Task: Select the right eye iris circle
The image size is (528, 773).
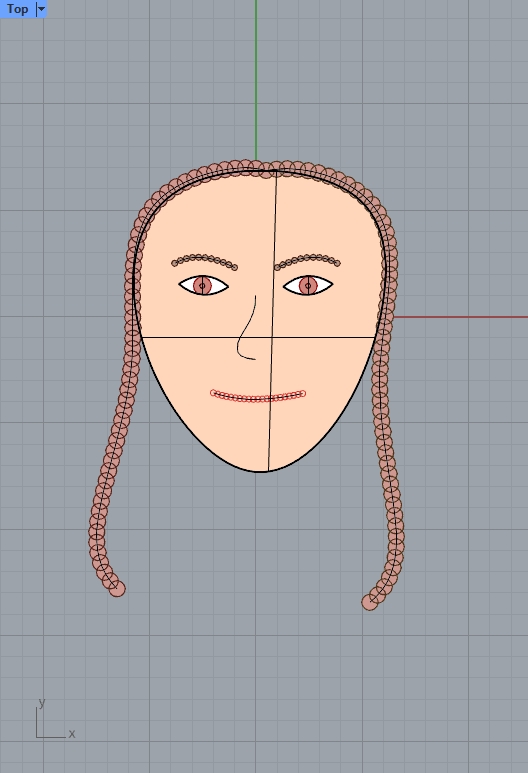Action: 308,285
